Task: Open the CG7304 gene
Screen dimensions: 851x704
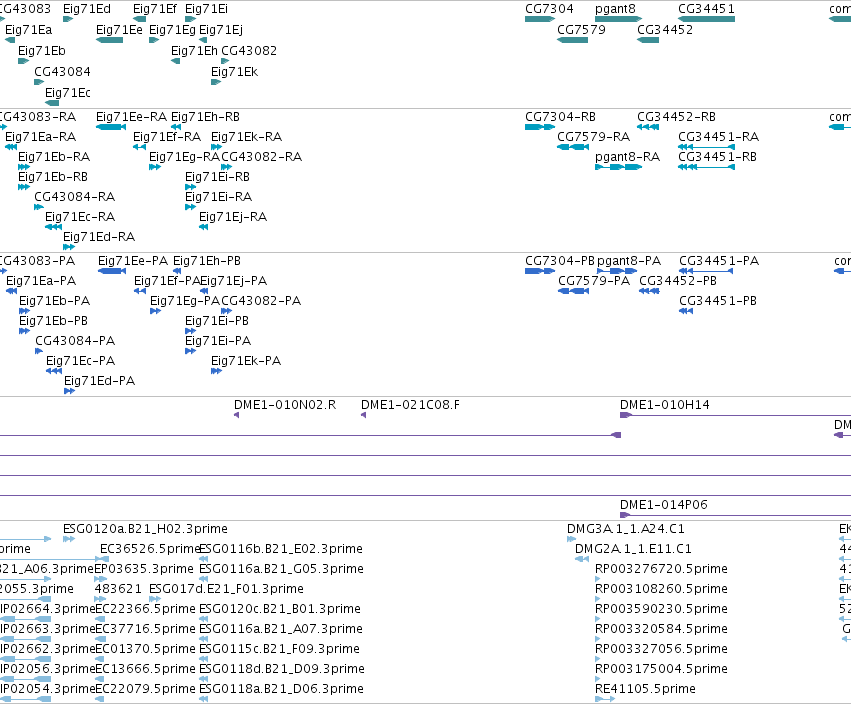Action: pos(540,19)
